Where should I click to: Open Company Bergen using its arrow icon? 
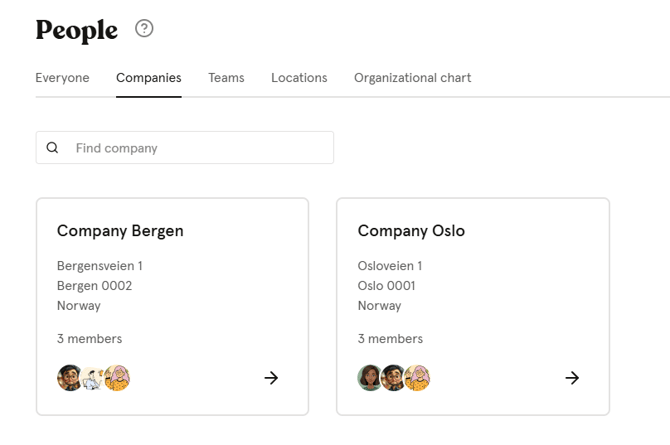(271, 378)
